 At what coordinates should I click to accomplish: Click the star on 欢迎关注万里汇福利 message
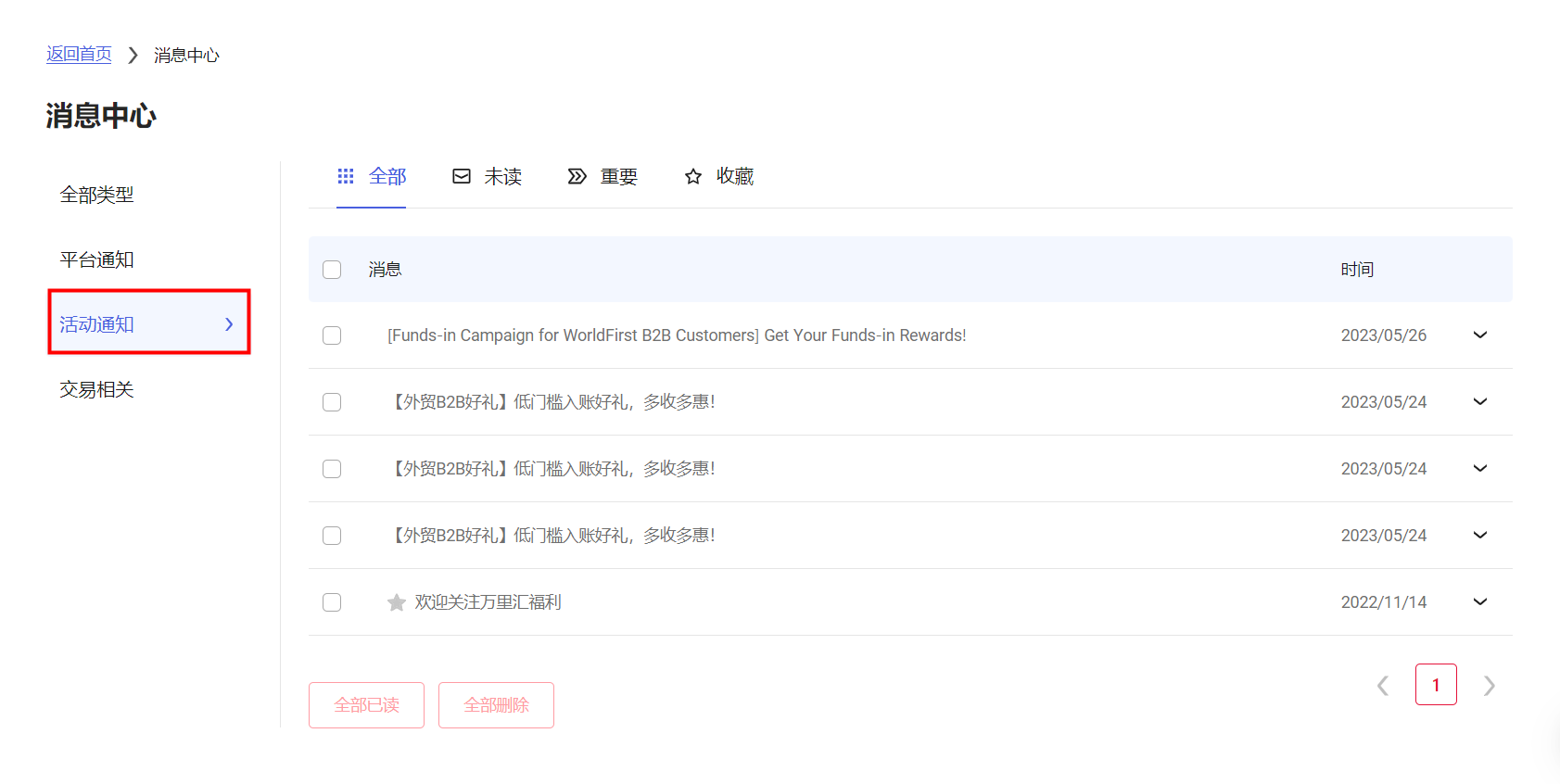coord(397,602)
